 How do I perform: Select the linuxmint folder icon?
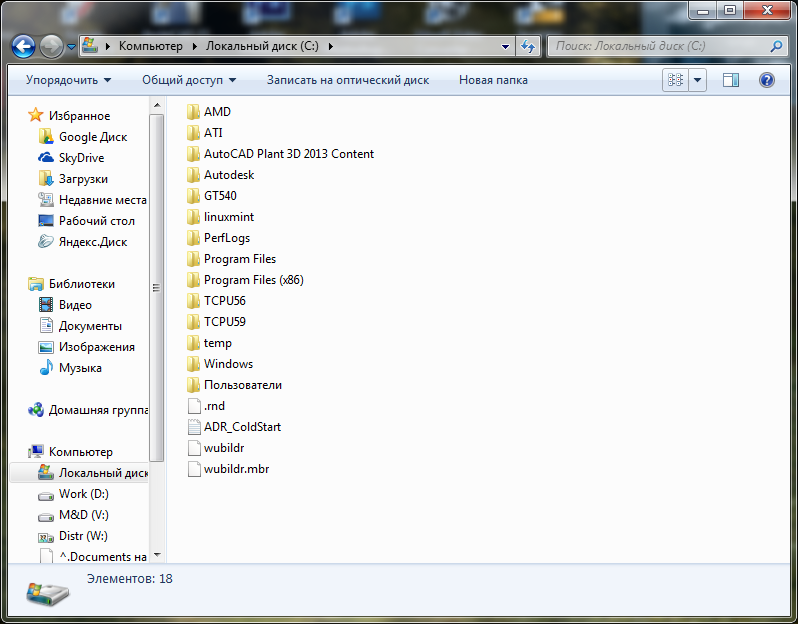click(193, 217)
